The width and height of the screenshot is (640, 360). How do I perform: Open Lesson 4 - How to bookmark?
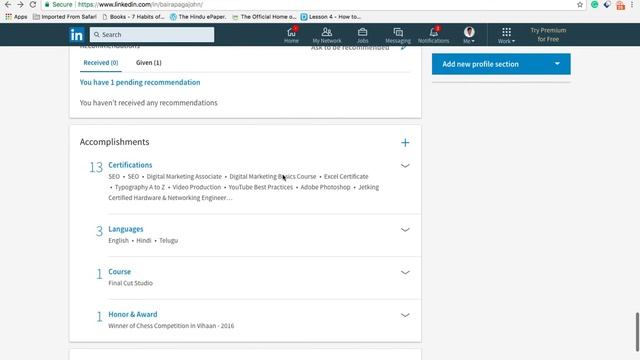coord(331,17)
